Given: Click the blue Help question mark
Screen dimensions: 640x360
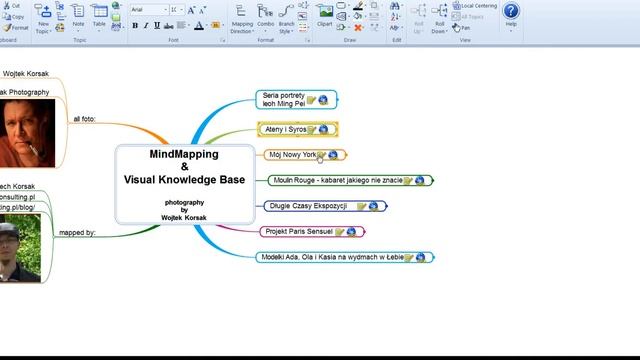Looking at the screenshot, I should click(x=511, y=11).
